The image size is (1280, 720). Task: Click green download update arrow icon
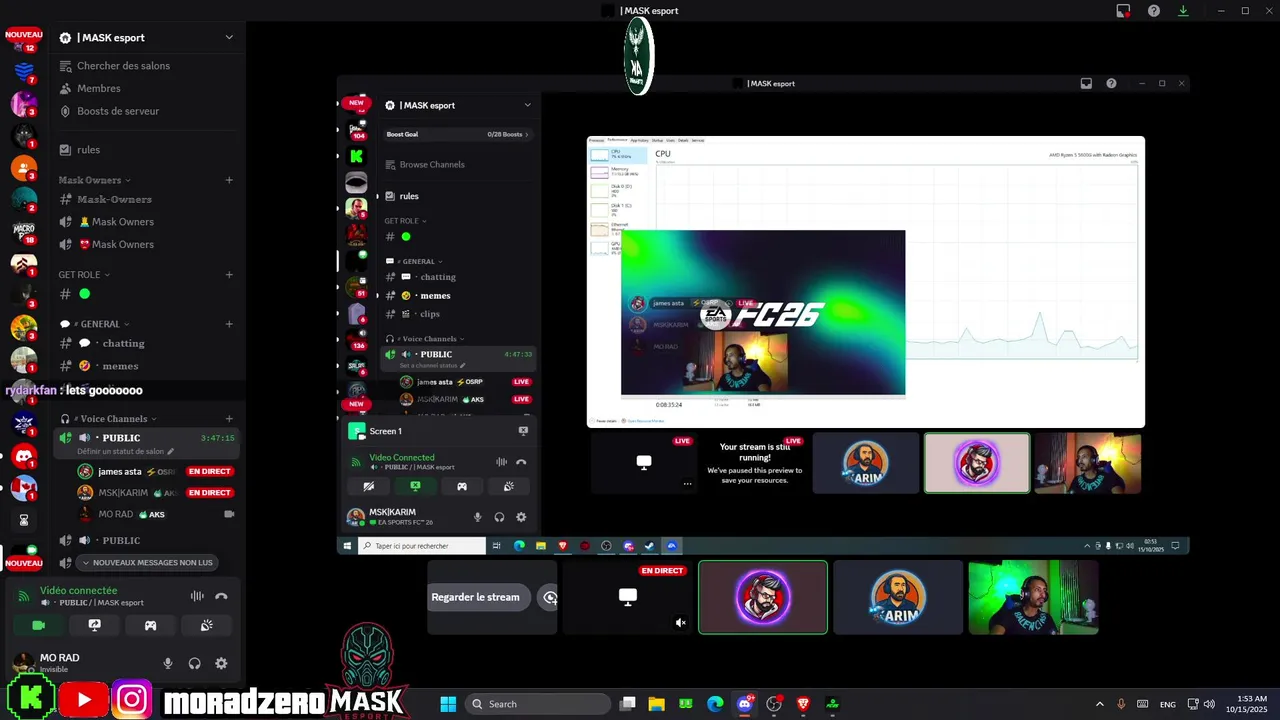pyautogui.click(x=1183, y=11)
